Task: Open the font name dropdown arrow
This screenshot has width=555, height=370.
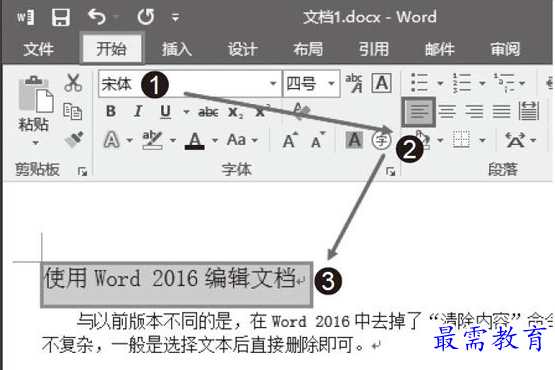Action: 273,84
